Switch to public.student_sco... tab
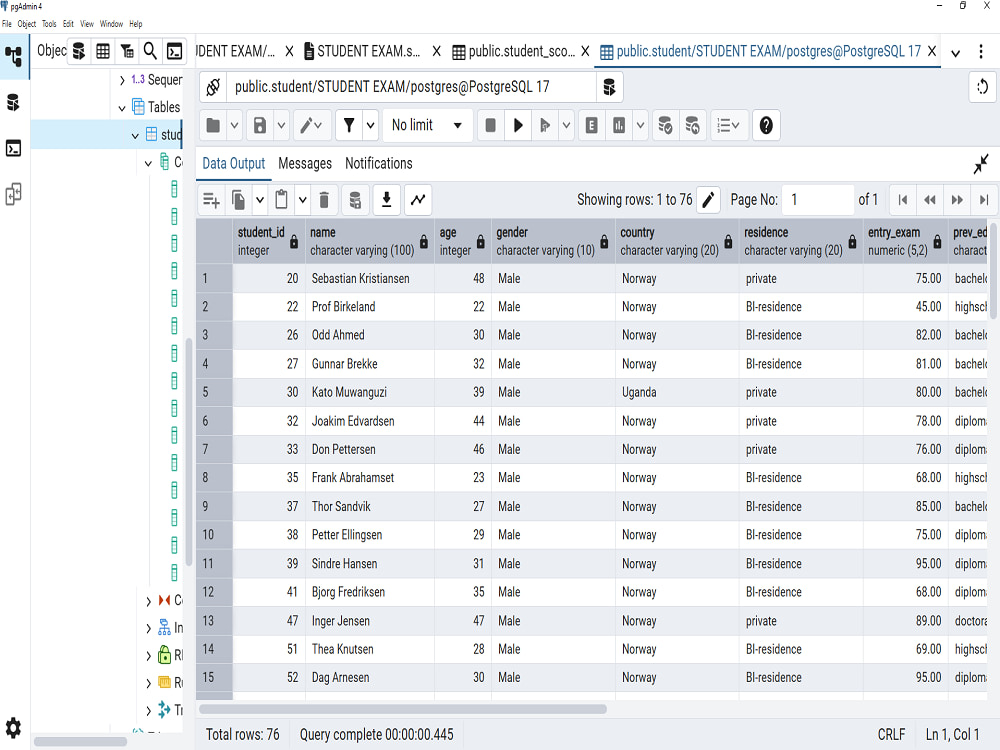The height and width of the screenshot is (750, 1000). [x=514, y=52]
